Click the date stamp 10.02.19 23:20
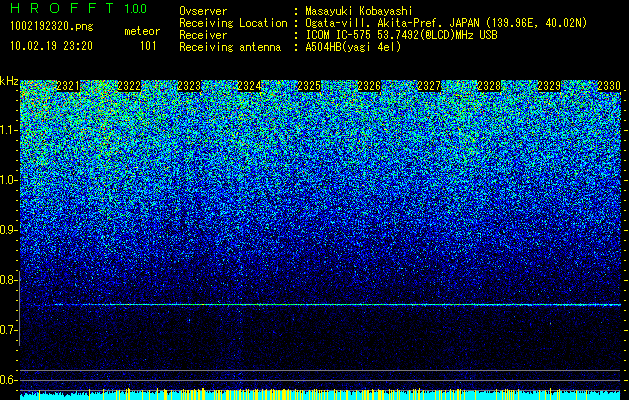The width and height of the screenshot is (629, 400). click(52, 46)
